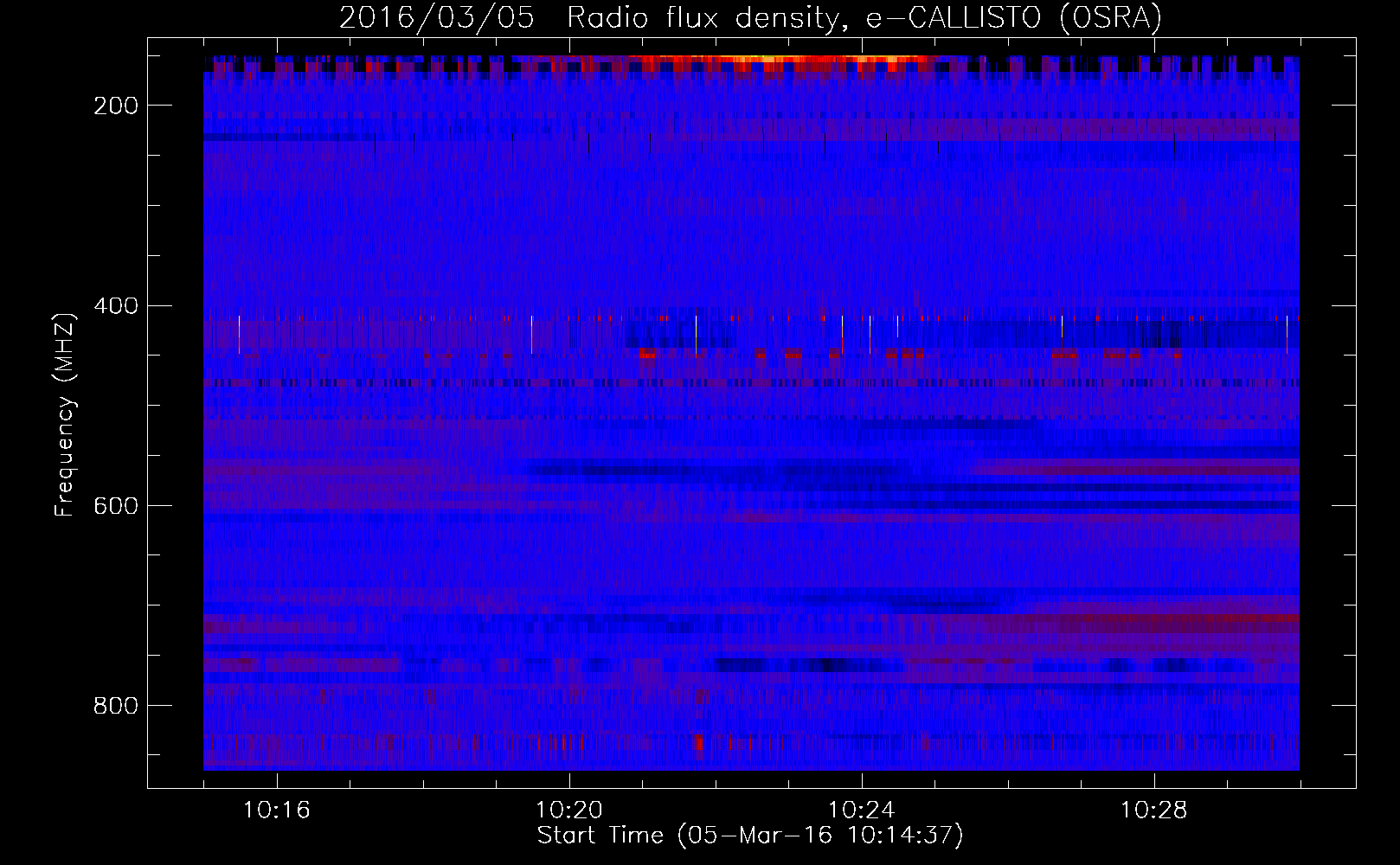Click the 10:16 time tick label

[x=276, y=811]
